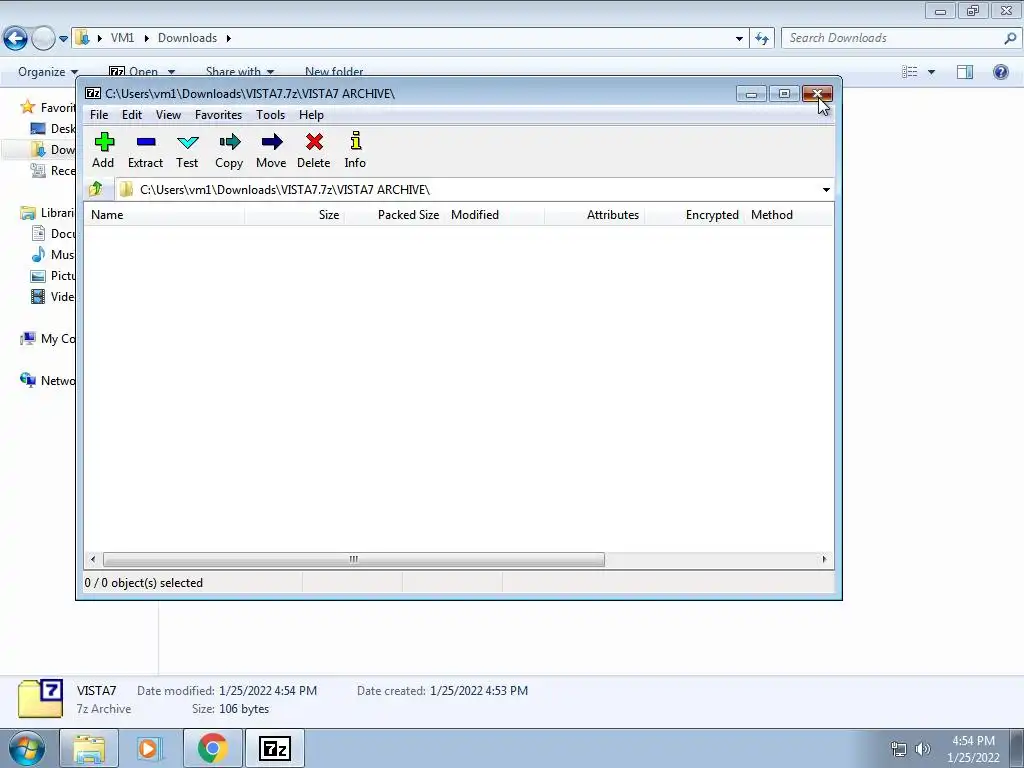This screenshot has width=1024, height=768.
Task: Open Google Chrome from taskbar
Action: (212, 748)
